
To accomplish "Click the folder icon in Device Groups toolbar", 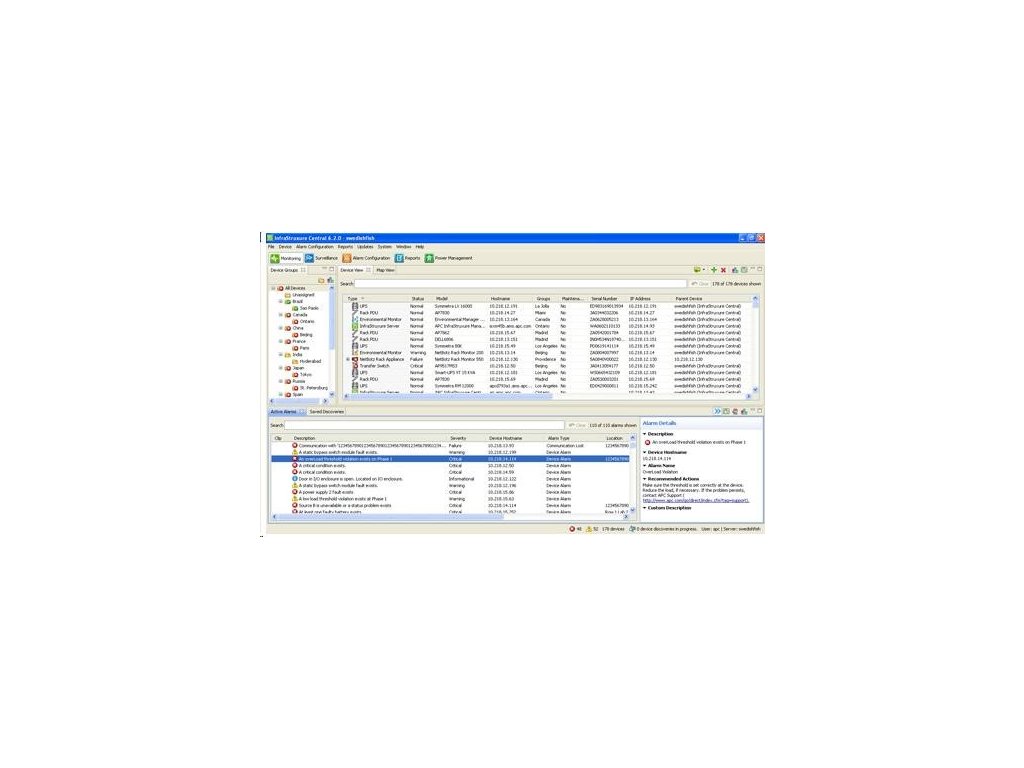I will pyautogui.click(x=321, y=280).
